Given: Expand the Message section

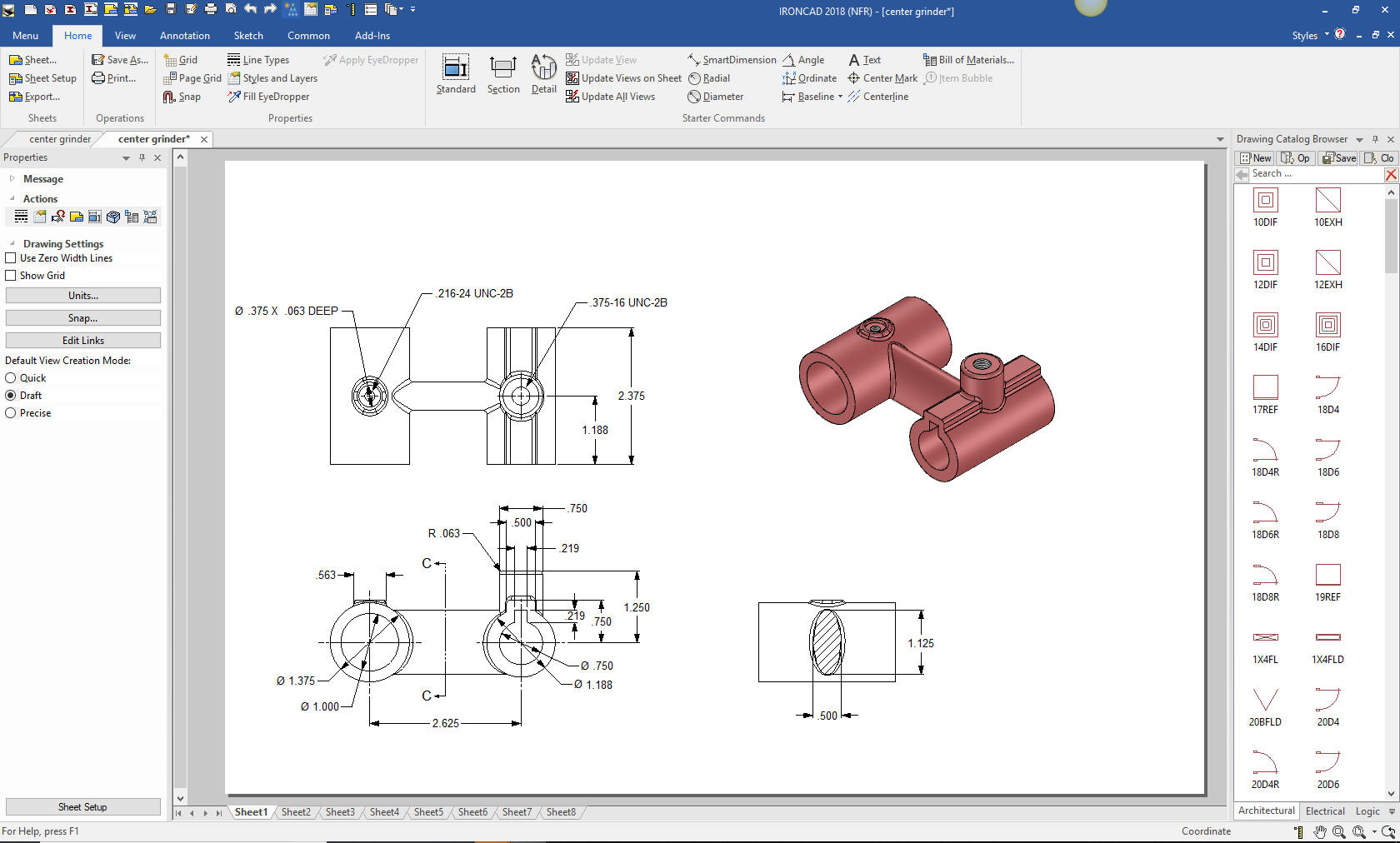Looking at the screenshot, I should [x=12, y=179].
